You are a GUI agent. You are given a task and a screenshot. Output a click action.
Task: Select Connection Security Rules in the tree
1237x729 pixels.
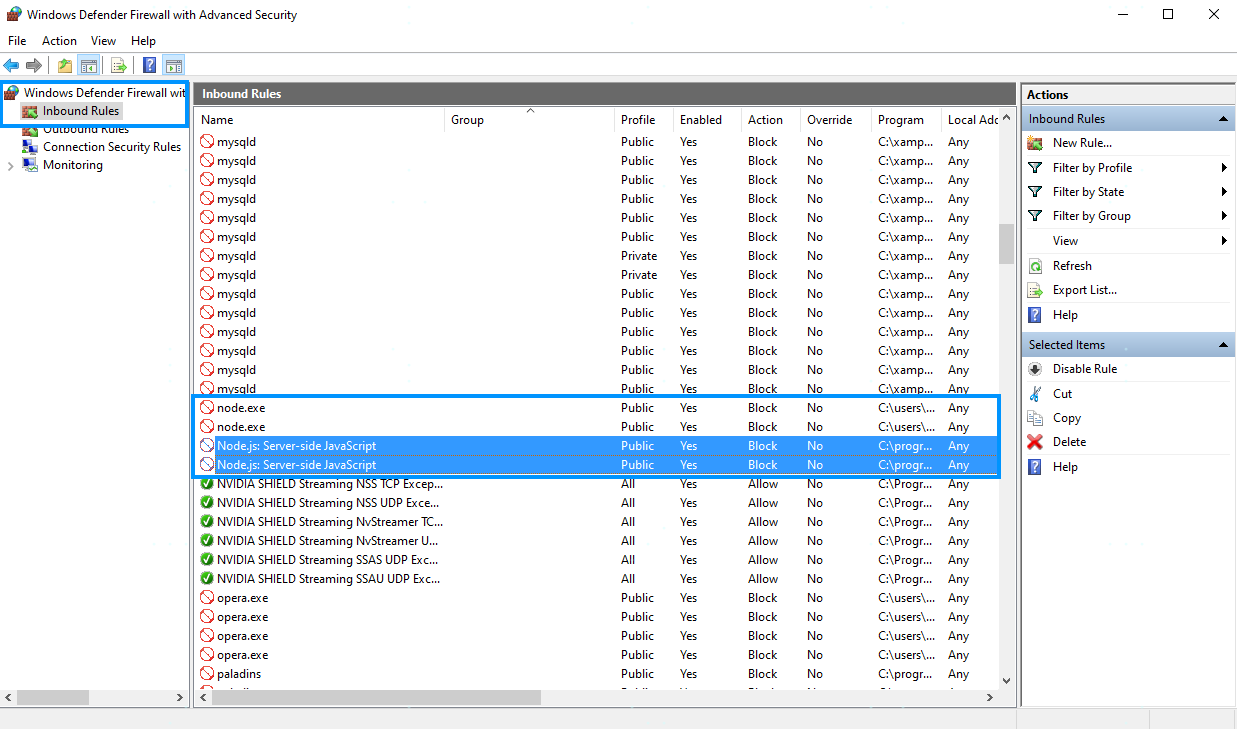coord(112,147)
